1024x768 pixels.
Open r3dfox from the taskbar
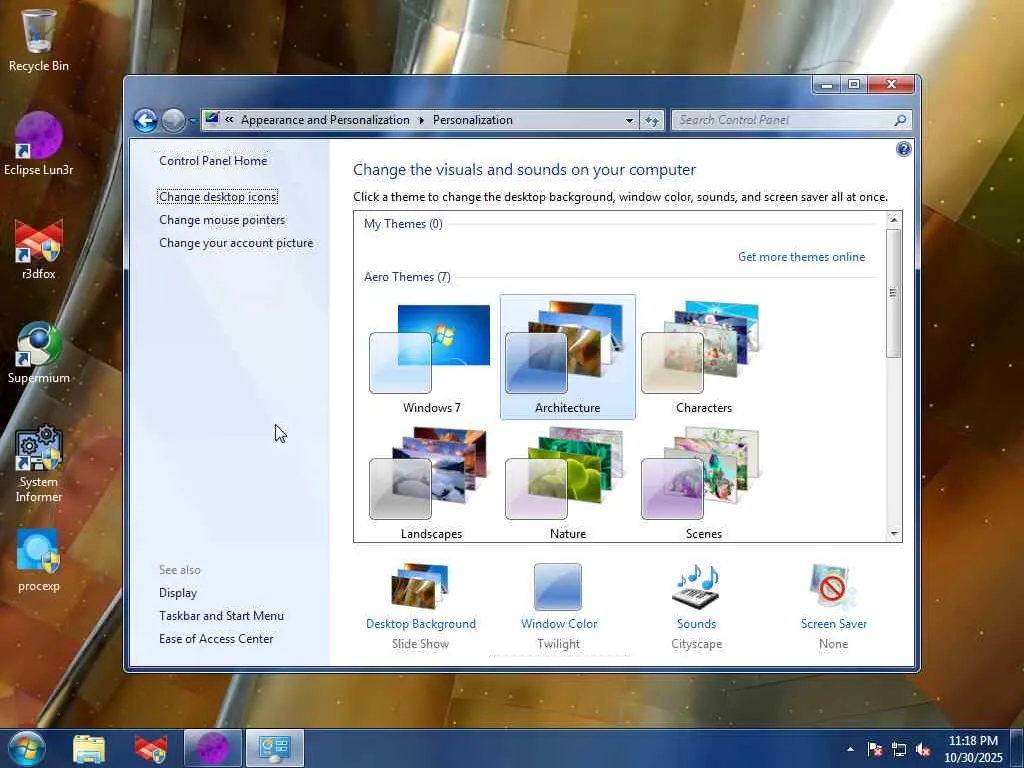click(150, 748)
